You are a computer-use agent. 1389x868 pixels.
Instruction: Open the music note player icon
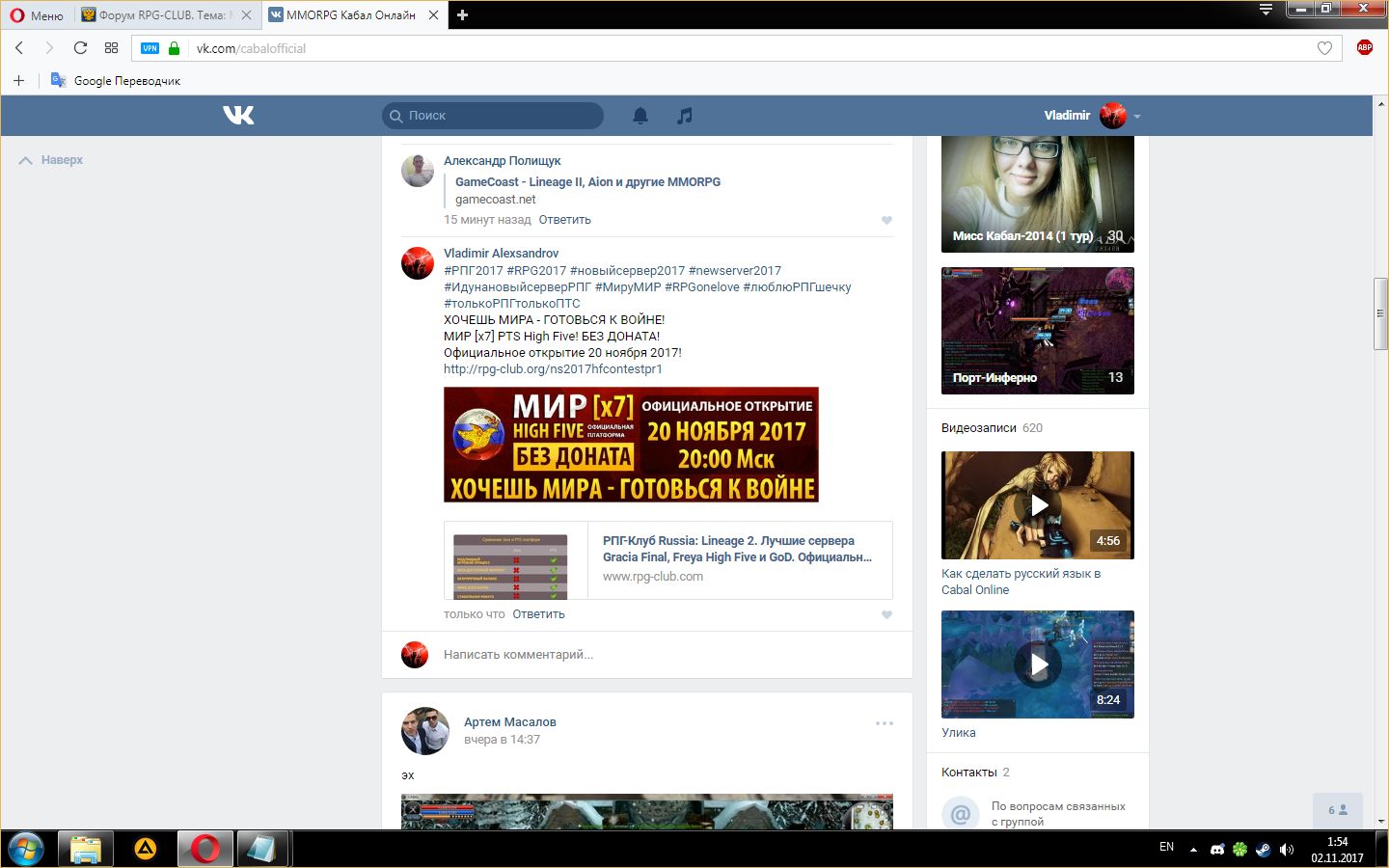(x=685, y=116)
